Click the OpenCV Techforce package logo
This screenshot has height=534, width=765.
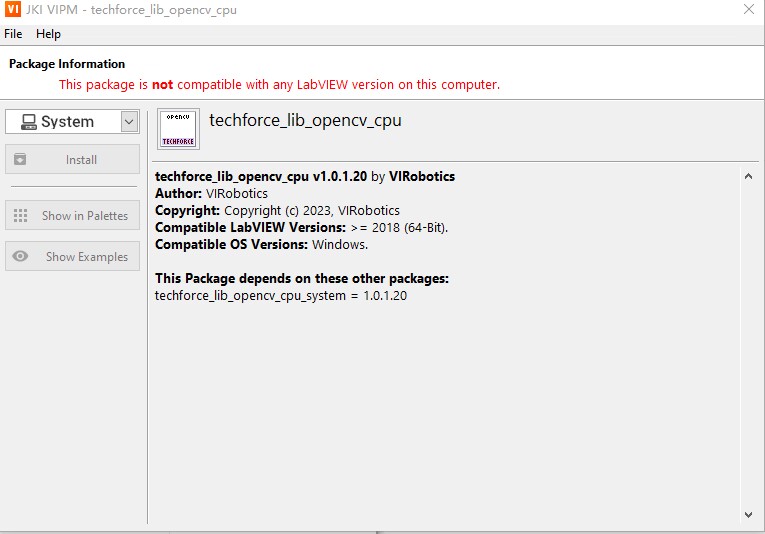178,129
